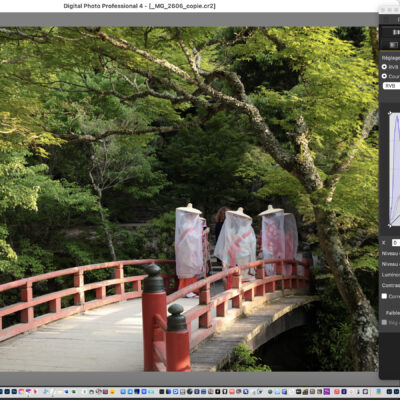The height and width of the screenshot is (400, 400).
Task: Select the Courbe radio button below RVB
Action: [x=384, y=76]
